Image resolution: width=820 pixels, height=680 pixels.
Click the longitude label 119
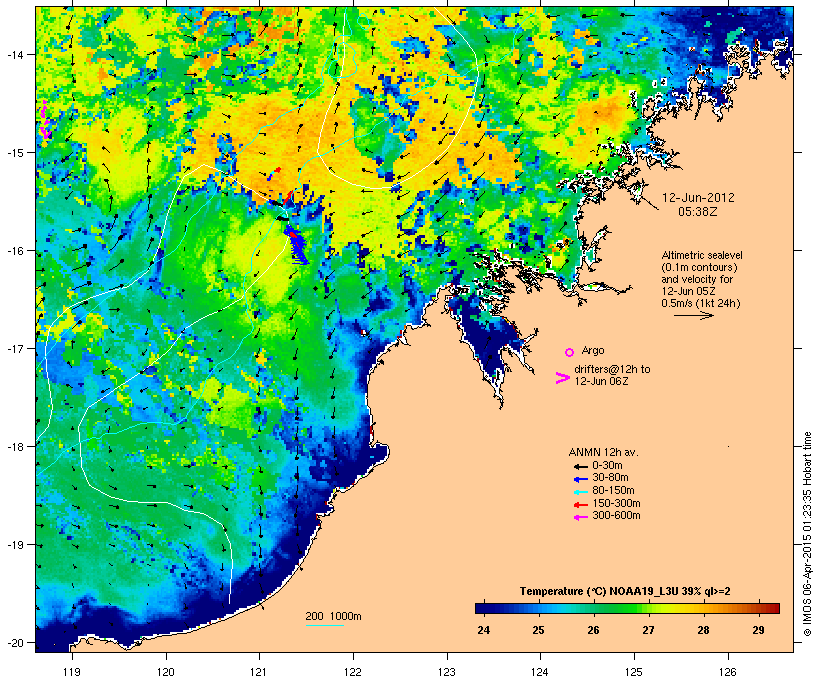tap(72, 672)
